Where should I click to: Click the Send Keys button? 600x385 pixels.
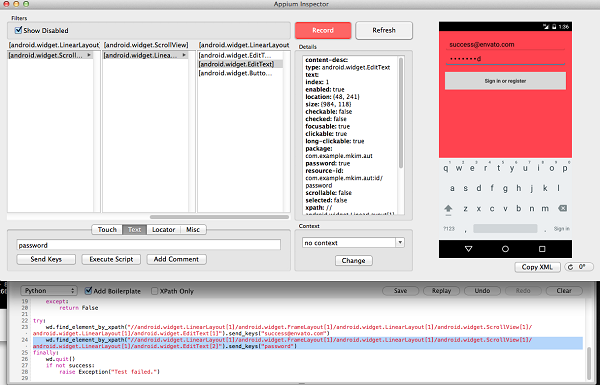pyautogui.click(x=46, y=259)
